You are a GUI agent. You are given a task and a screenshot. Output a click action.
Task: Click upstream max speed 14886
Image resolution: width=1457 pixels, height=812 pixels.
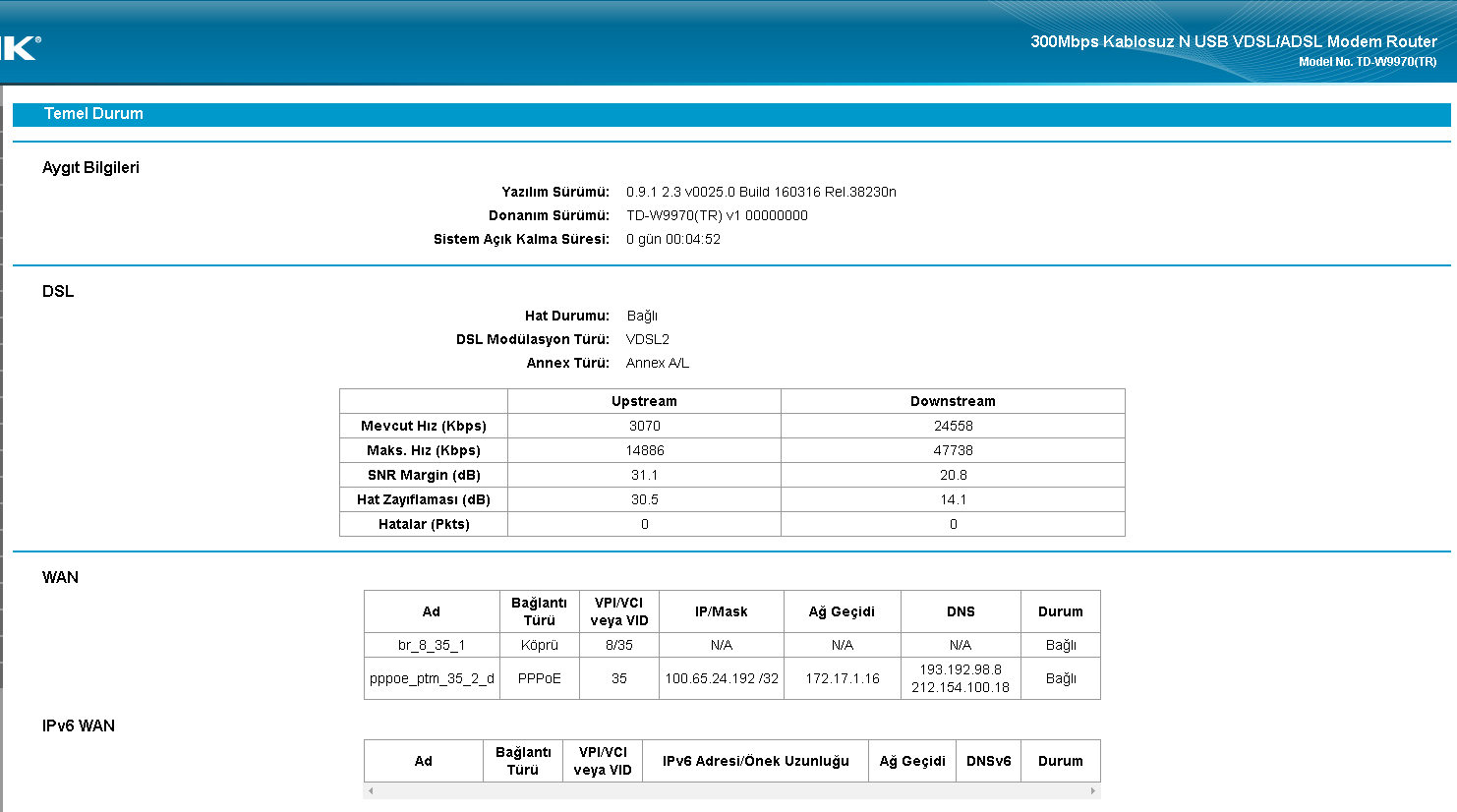pyautogui.click(x=645, y=450)
